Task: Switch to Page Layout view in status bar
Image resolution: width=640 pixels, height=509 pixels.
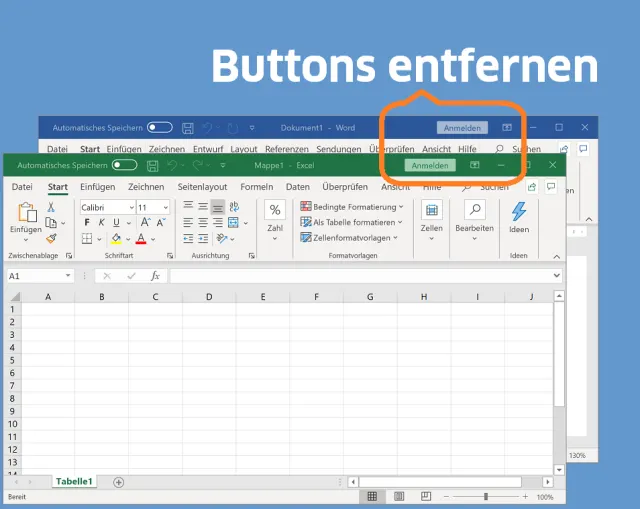Action: pos(399,496)
